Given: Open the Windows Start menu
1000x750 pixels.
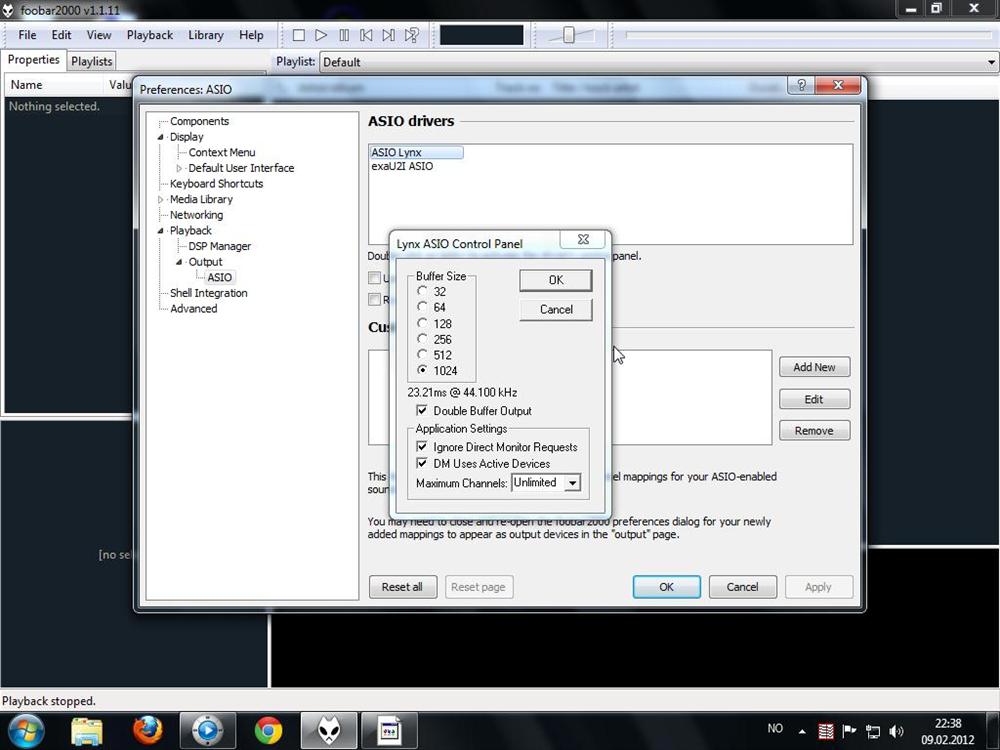Looking at the screenshot, I should point(24,730).
